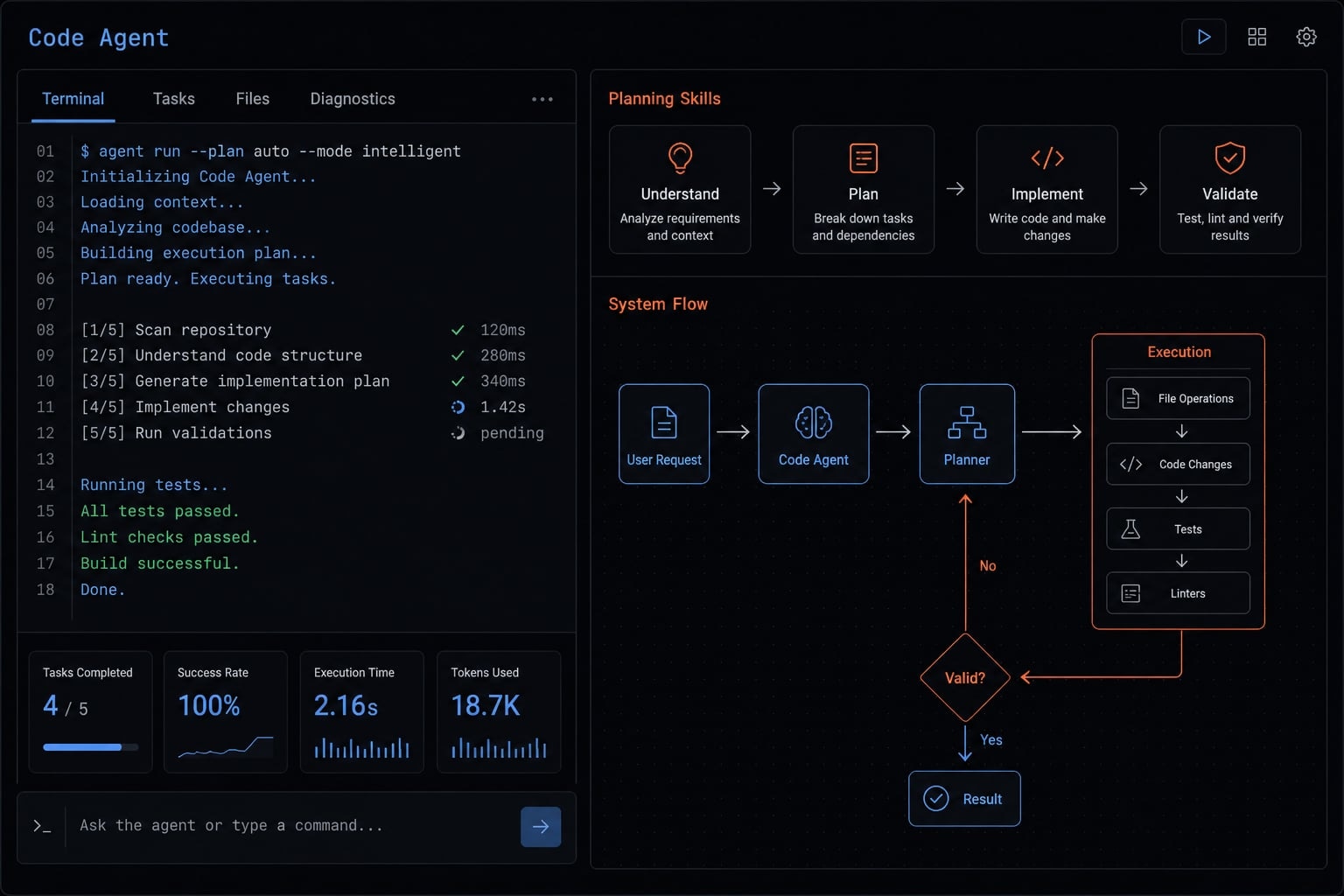Click the Result node label
The height and width of the screenshot is (896, 1344).
[983, 799]
